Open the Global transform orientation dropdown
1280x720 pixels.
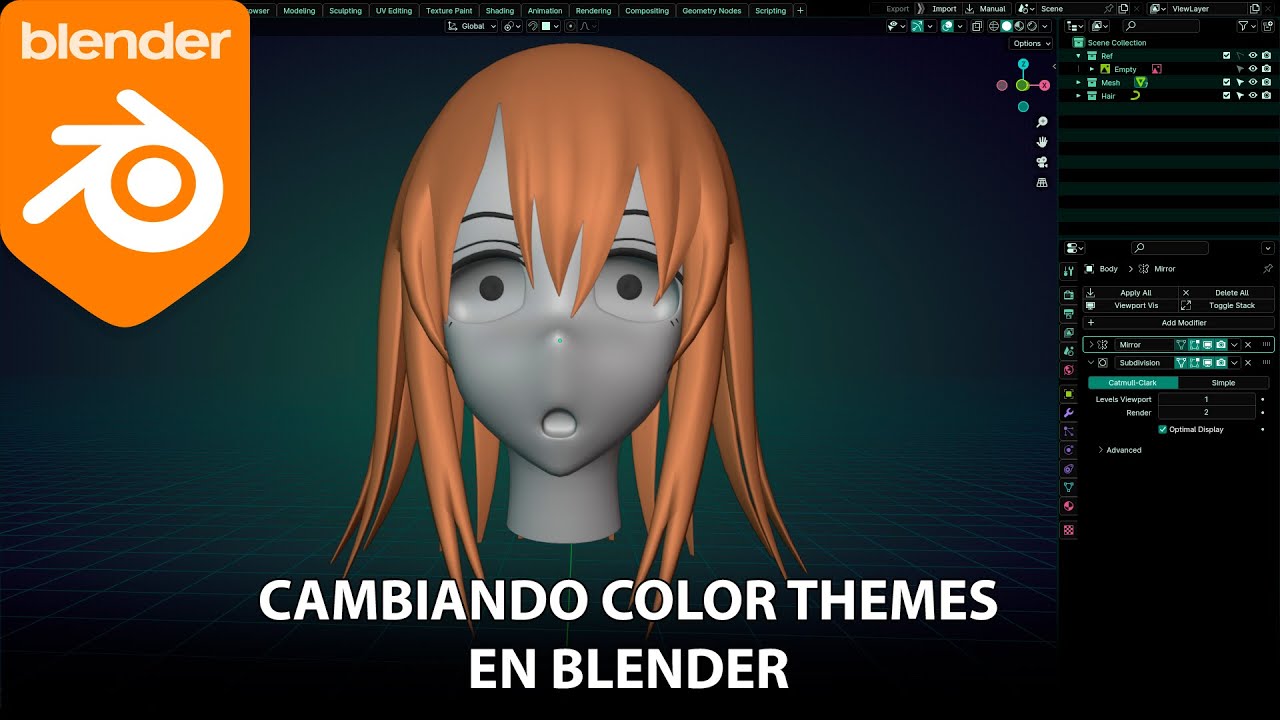472,26
